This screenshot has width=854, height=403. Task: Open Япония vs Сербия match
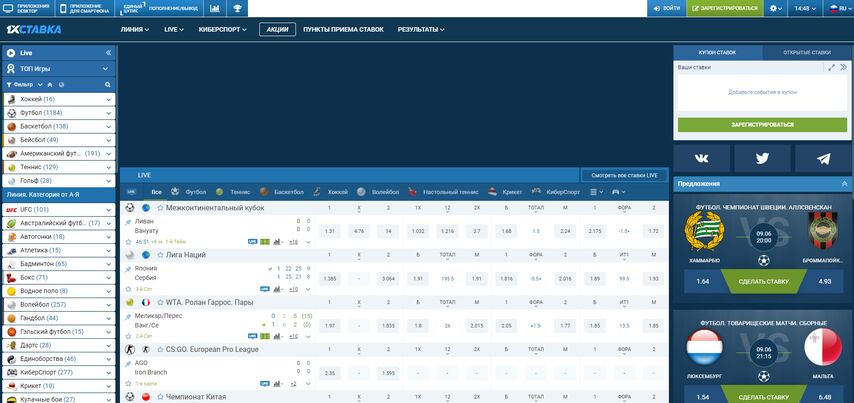pyautogui.click(x=146, y=273)
